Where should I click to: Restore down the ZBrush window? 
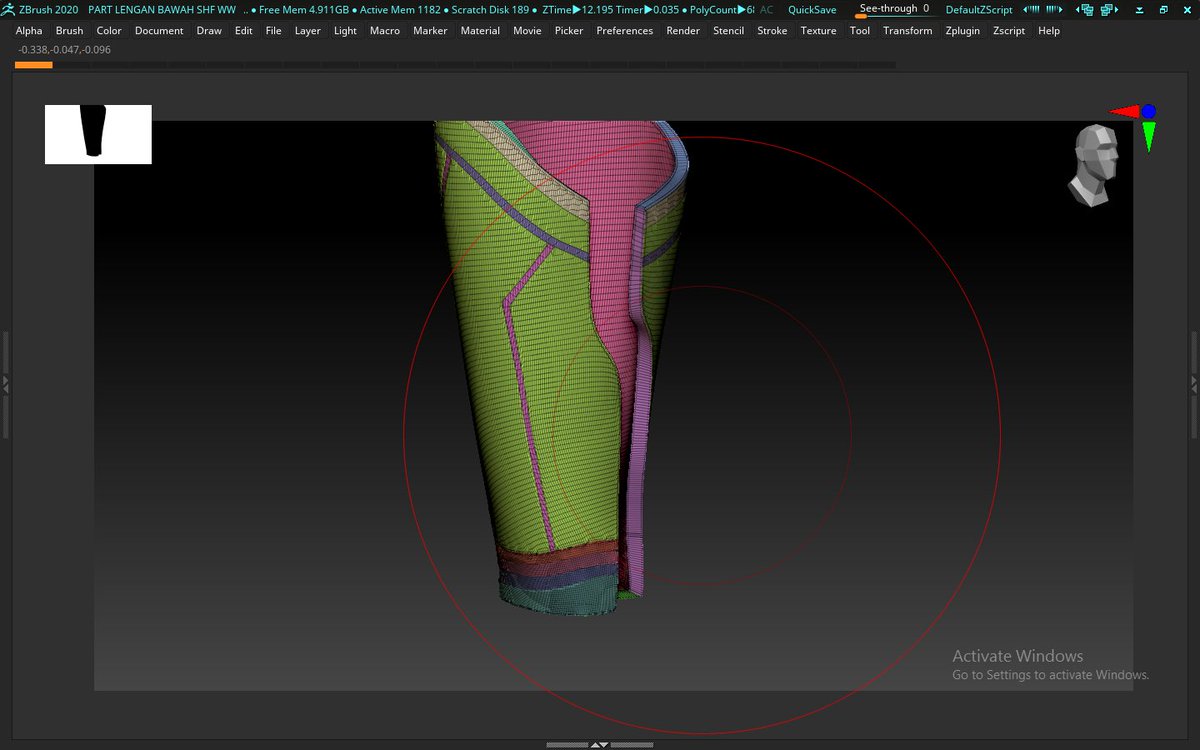(1163, 10)
